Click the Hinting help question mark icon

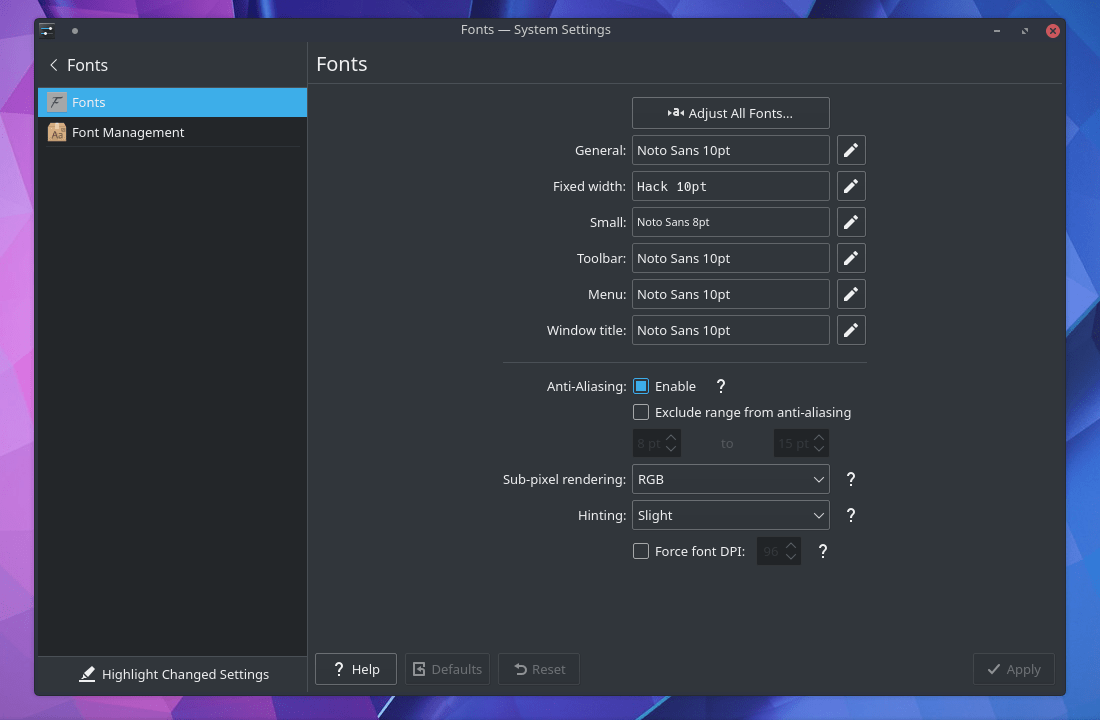851,515
